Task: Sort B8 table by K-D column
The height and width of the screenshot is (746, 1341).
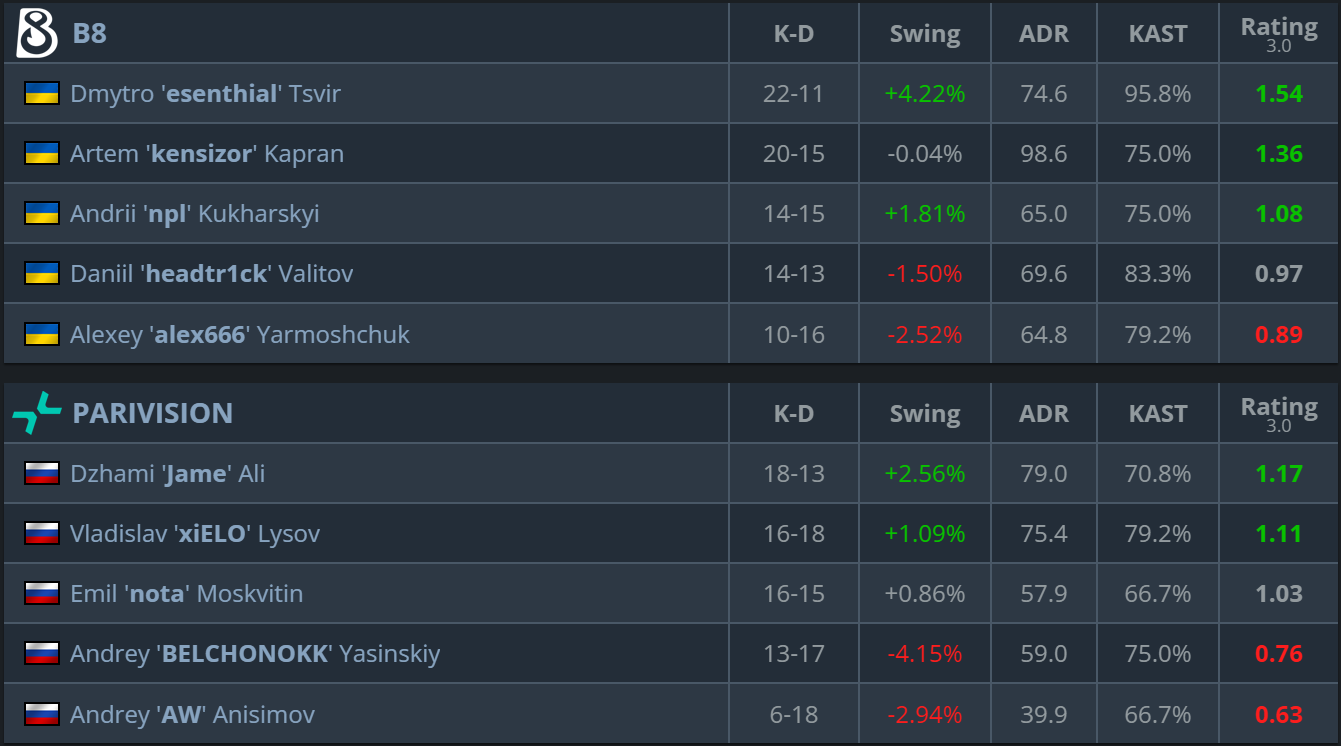Action: [794, 34]
